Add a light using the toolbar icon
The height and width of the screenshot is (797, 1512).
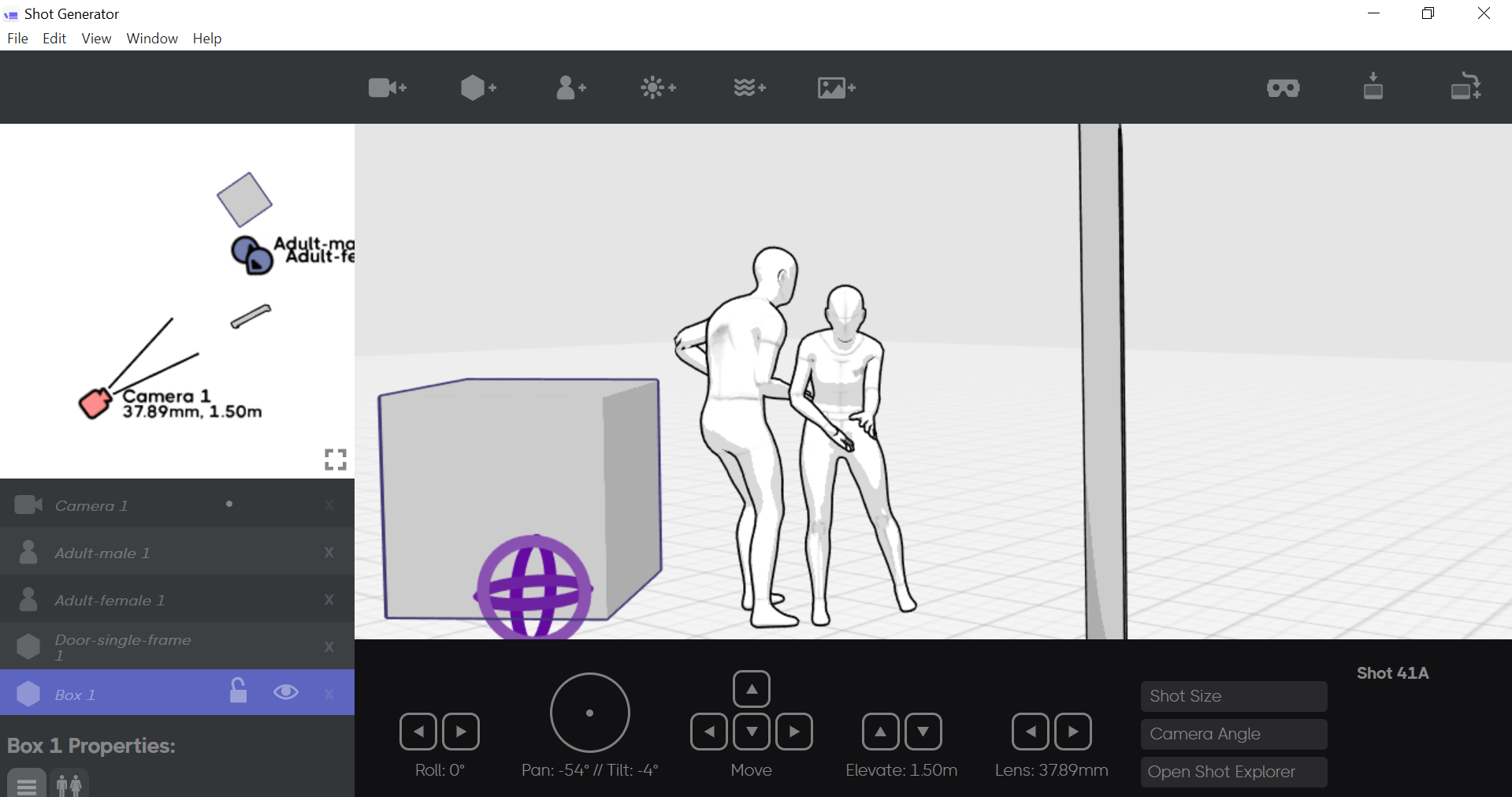[x=659, y=88]
